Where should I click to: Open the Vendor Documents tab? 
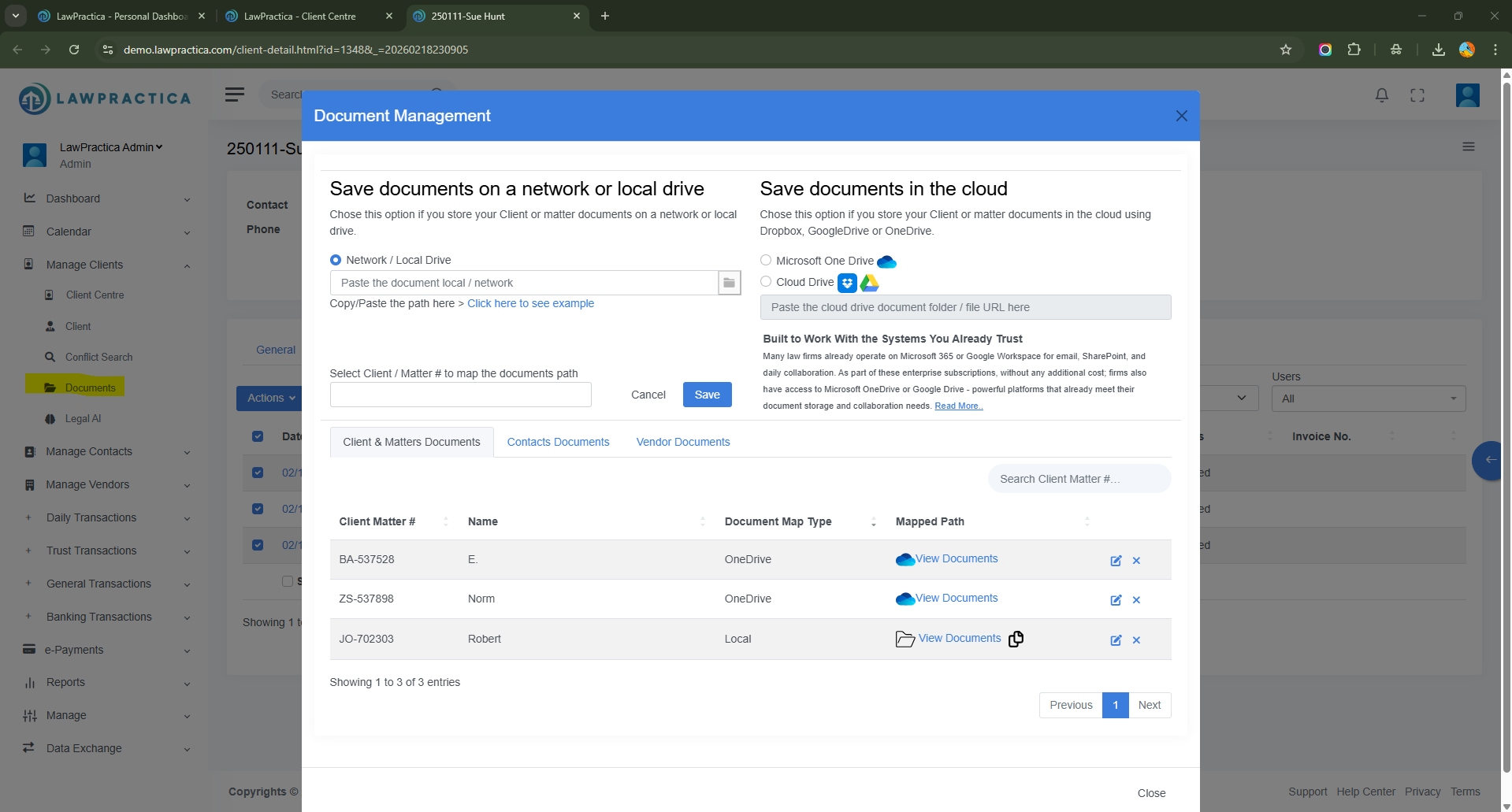coord(682,442)
